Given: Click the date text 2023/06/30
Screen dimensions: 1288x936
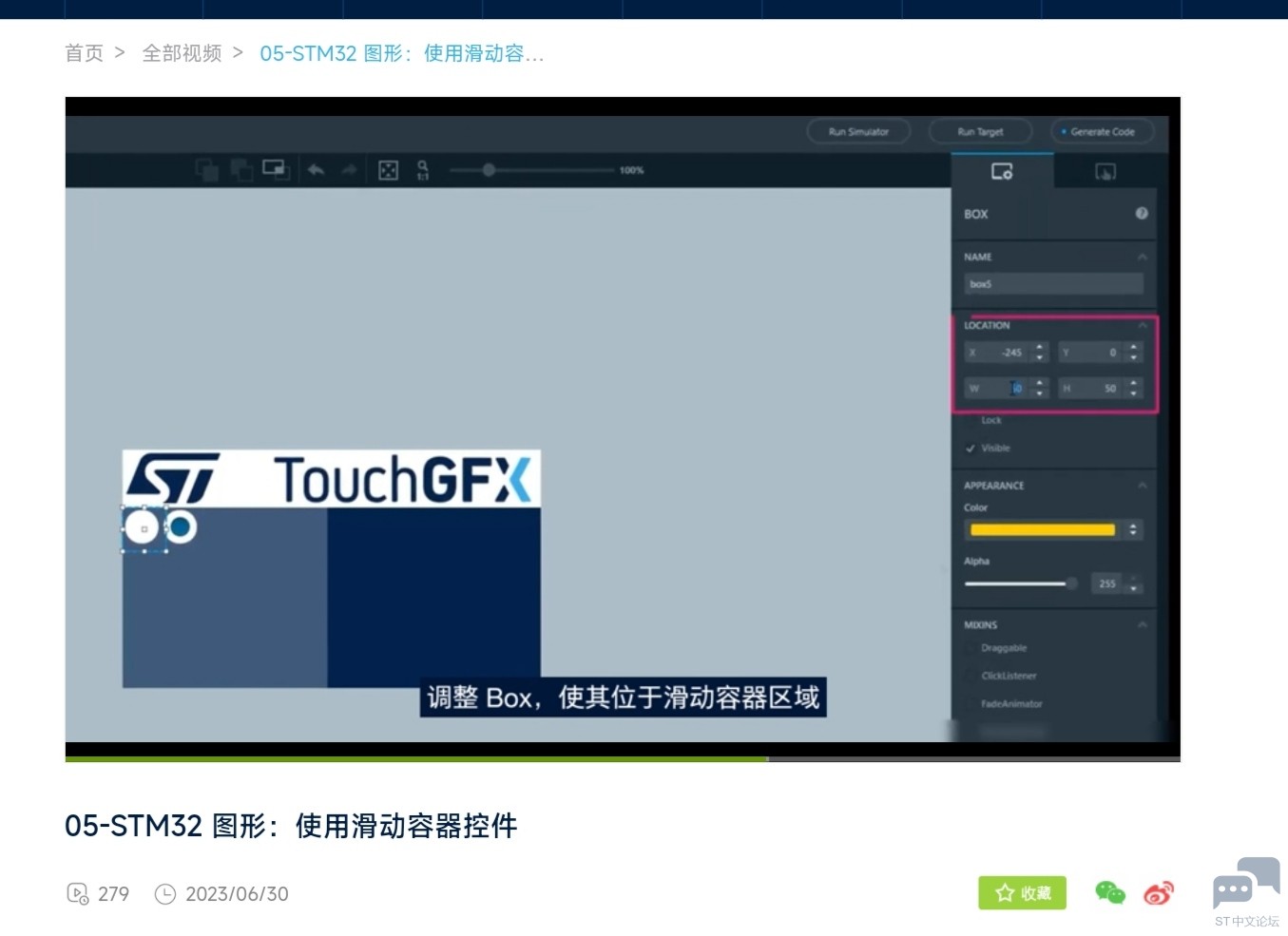Looking at the screenshot, I should 237,894.
